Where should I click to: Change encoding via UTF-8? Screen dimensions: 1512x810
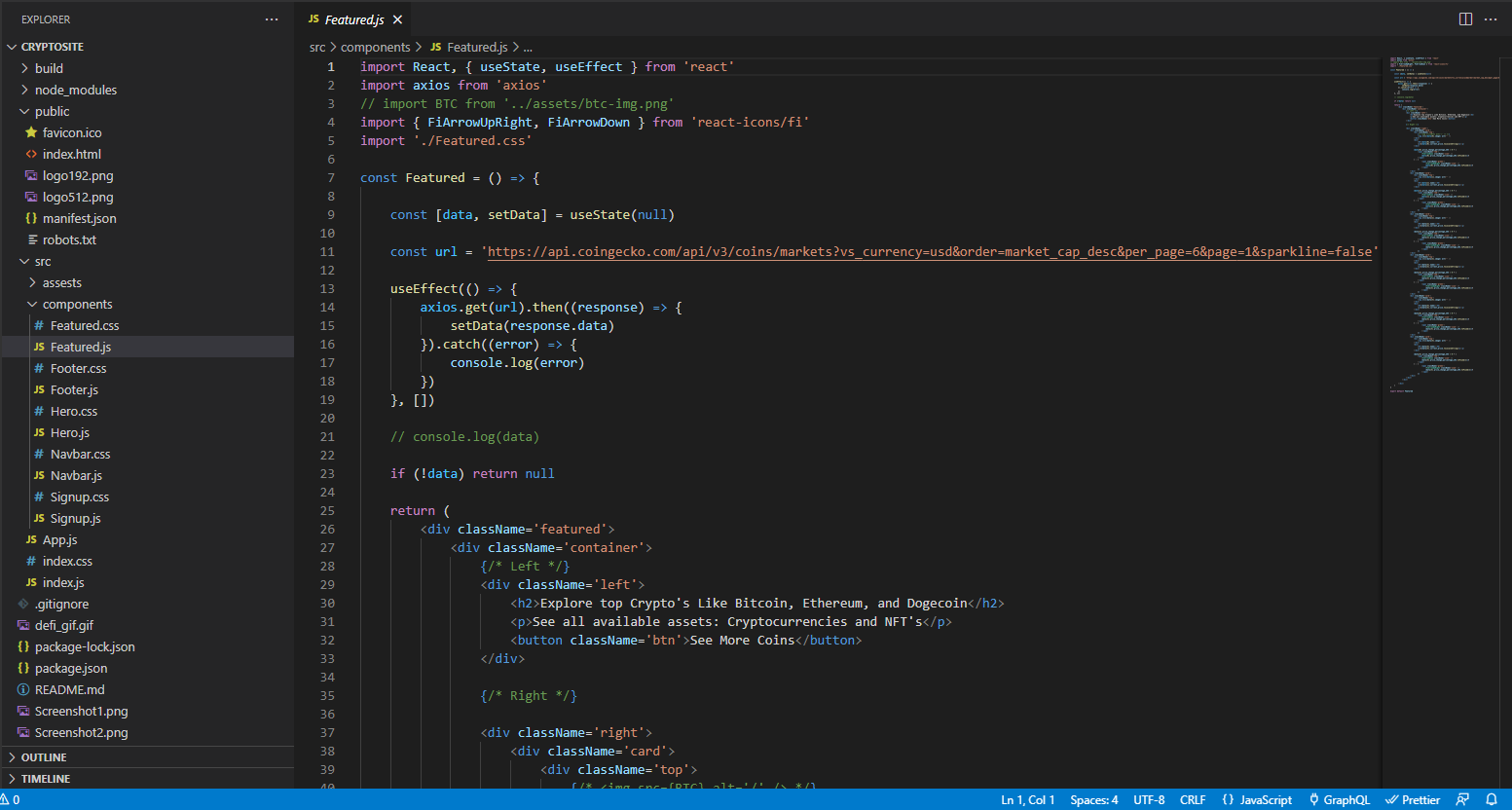click(1149, 799)
